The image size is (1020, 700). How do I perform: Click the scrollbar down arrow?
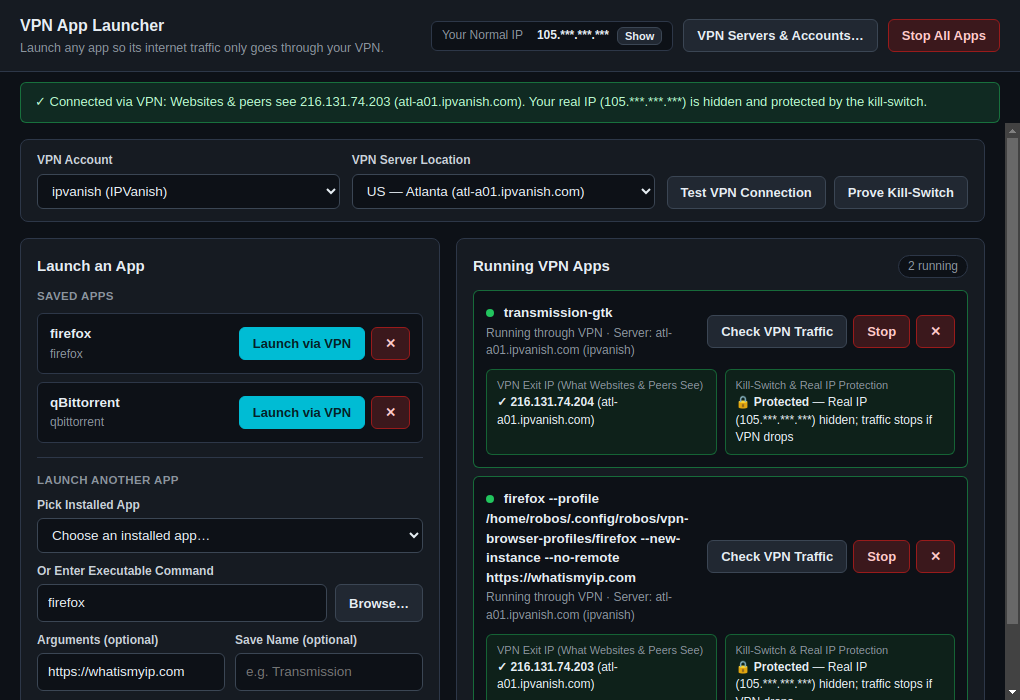tap(1012, 692)
